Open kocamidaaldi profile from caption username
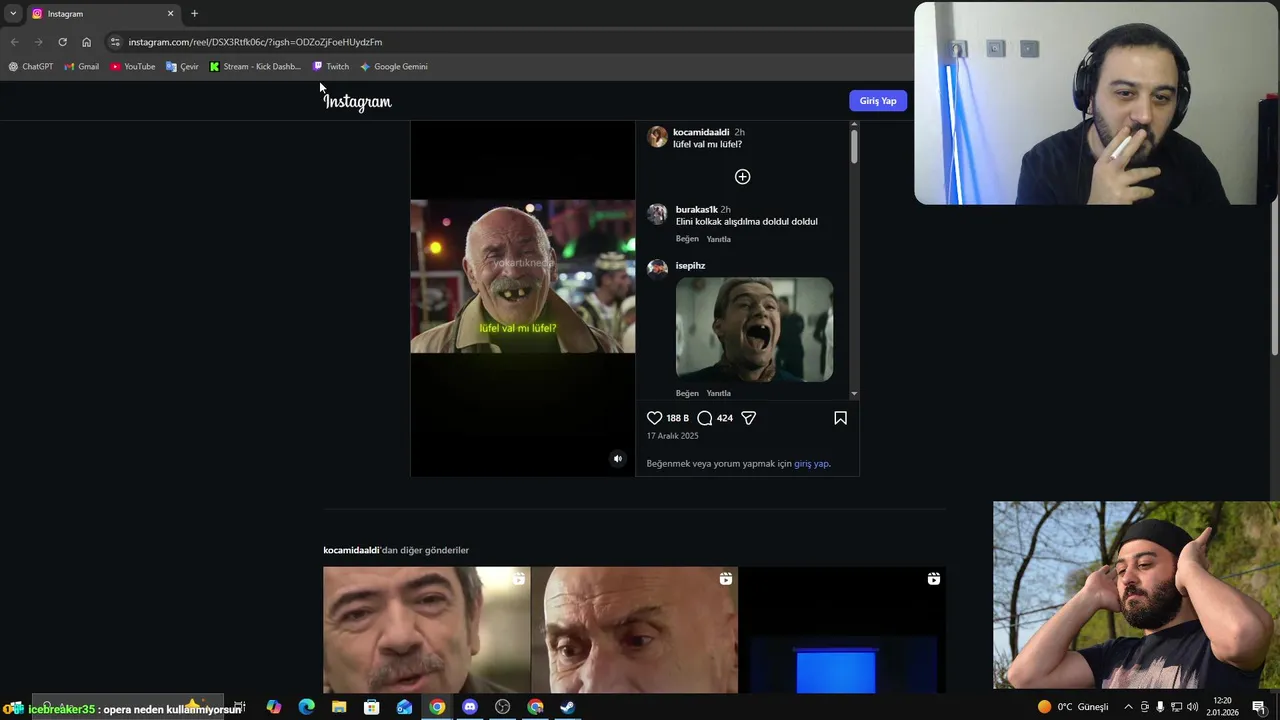Image resolution: width=1280 pixels, height=720 pixels. [x=701, y=132]
